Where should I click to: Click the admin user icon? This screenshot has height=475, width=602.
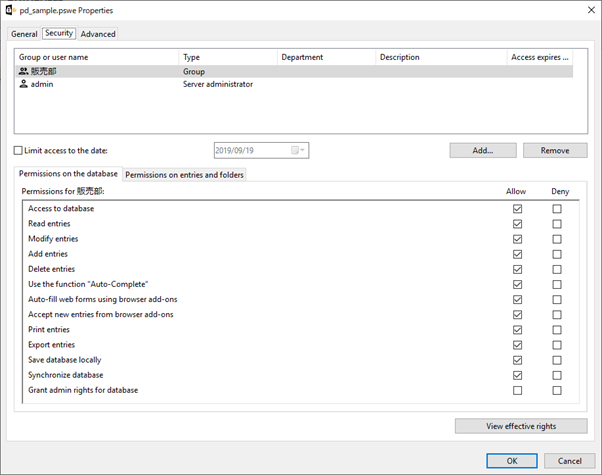tap(24, 85)
